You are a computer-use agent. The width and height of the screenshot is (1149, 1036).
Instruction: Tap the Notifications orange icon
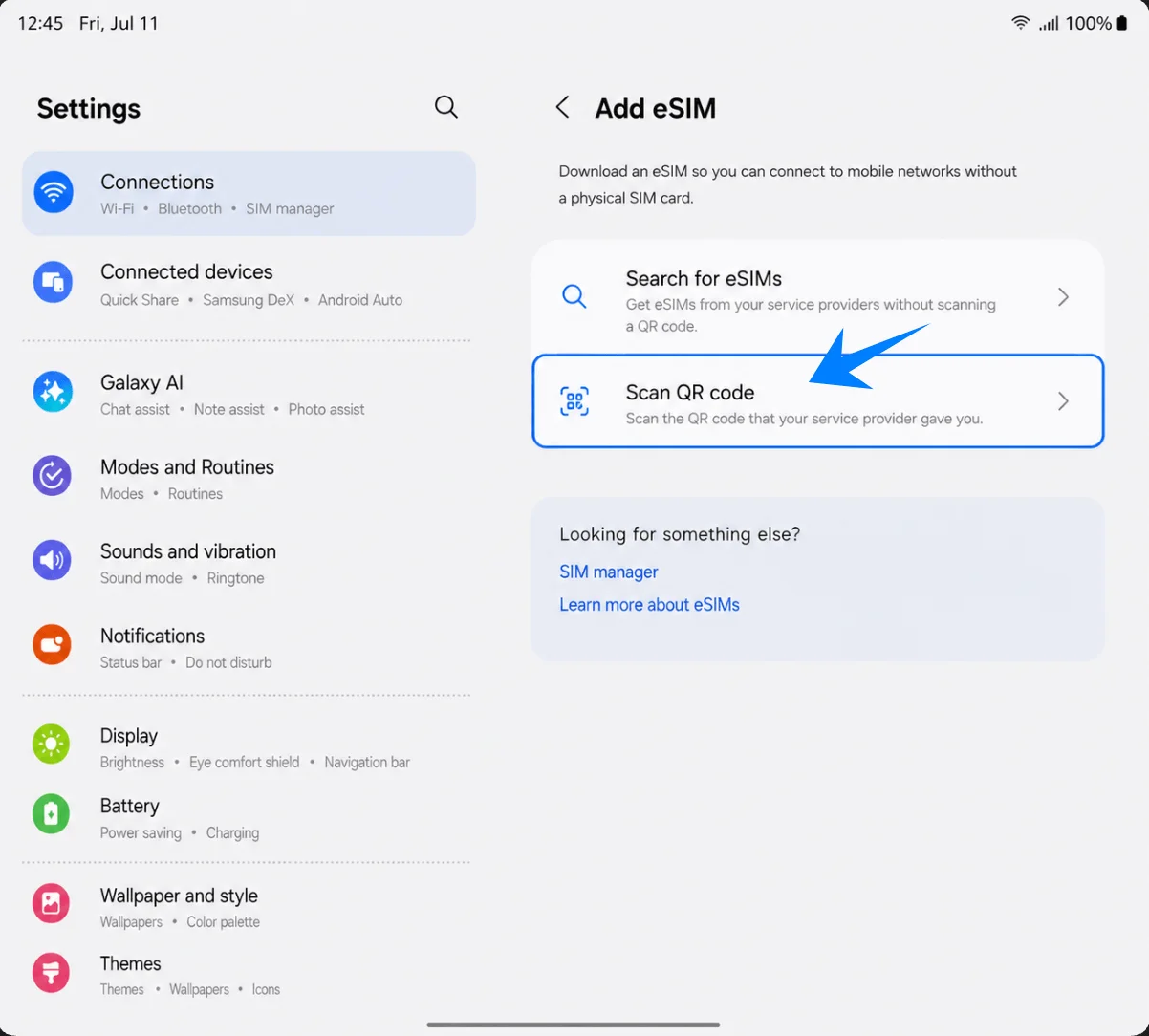pos(53,645)
